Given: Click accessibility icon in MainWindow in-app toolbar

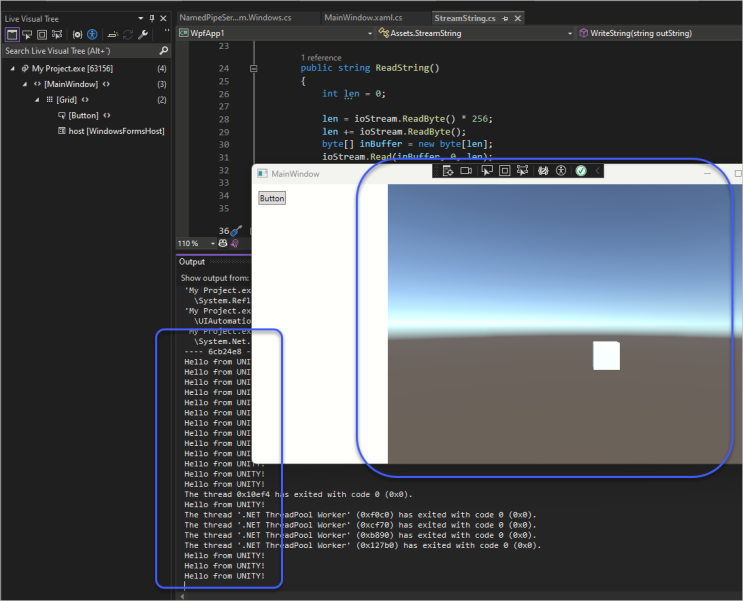Looking at the screenshot, I should [561, 171].
